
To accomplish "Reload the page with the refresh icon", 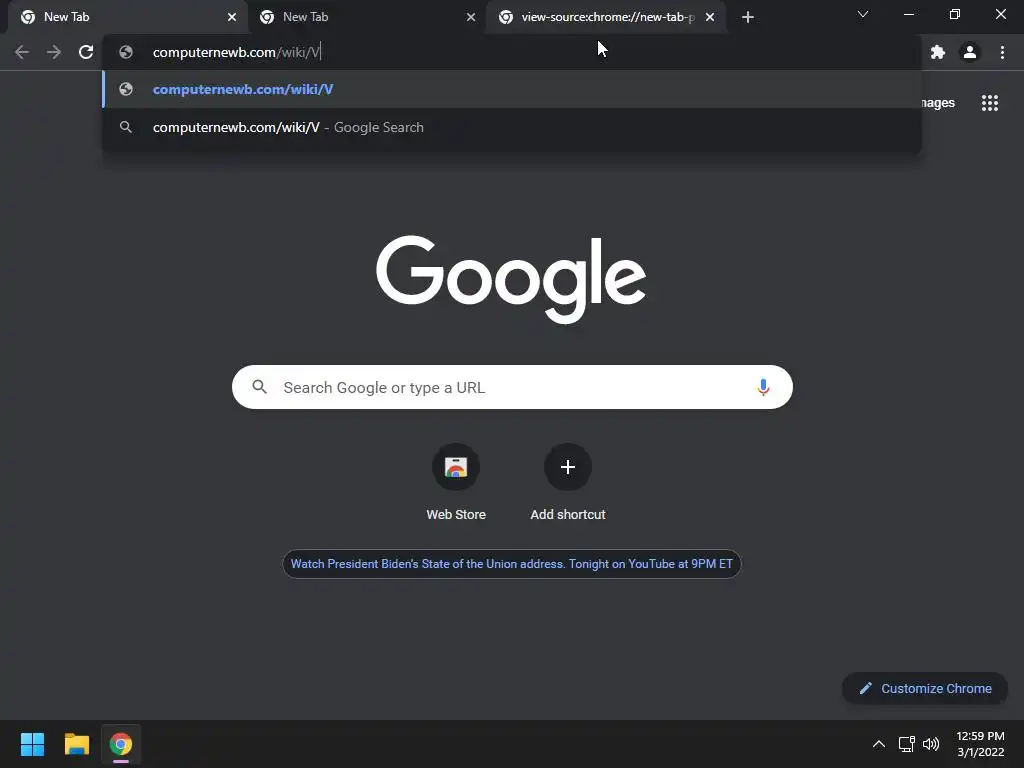I will pos(86,52).
